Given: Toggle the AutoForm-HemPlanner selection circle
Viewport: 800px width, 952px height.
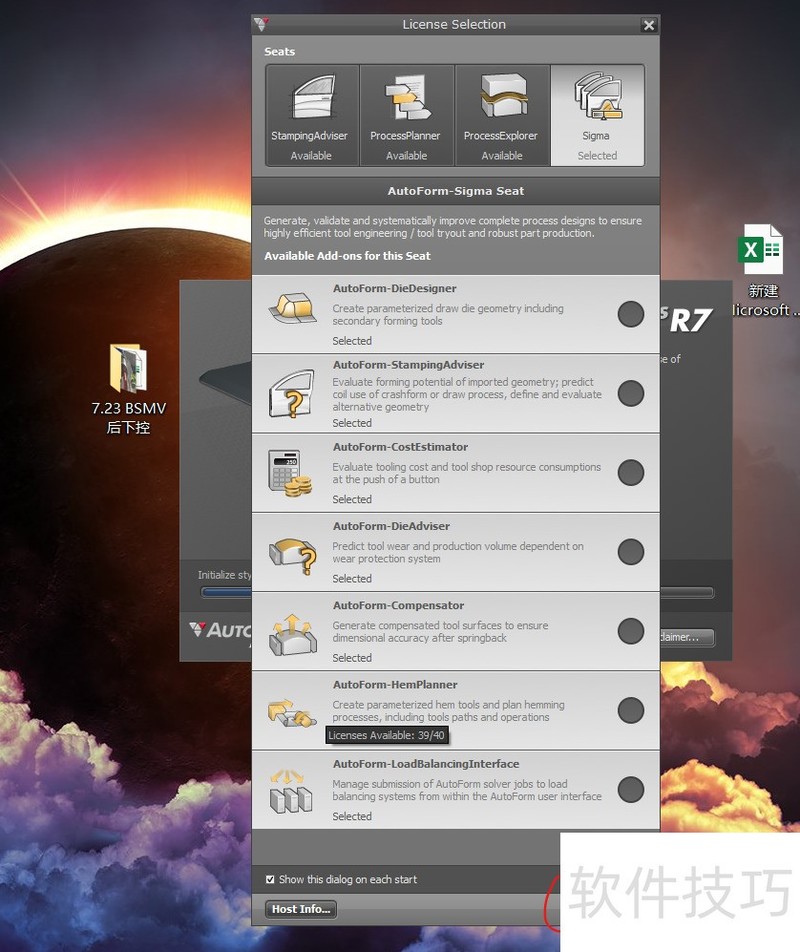Looking at the screenshot, I should pyautogui.click(x=631, y=710).
